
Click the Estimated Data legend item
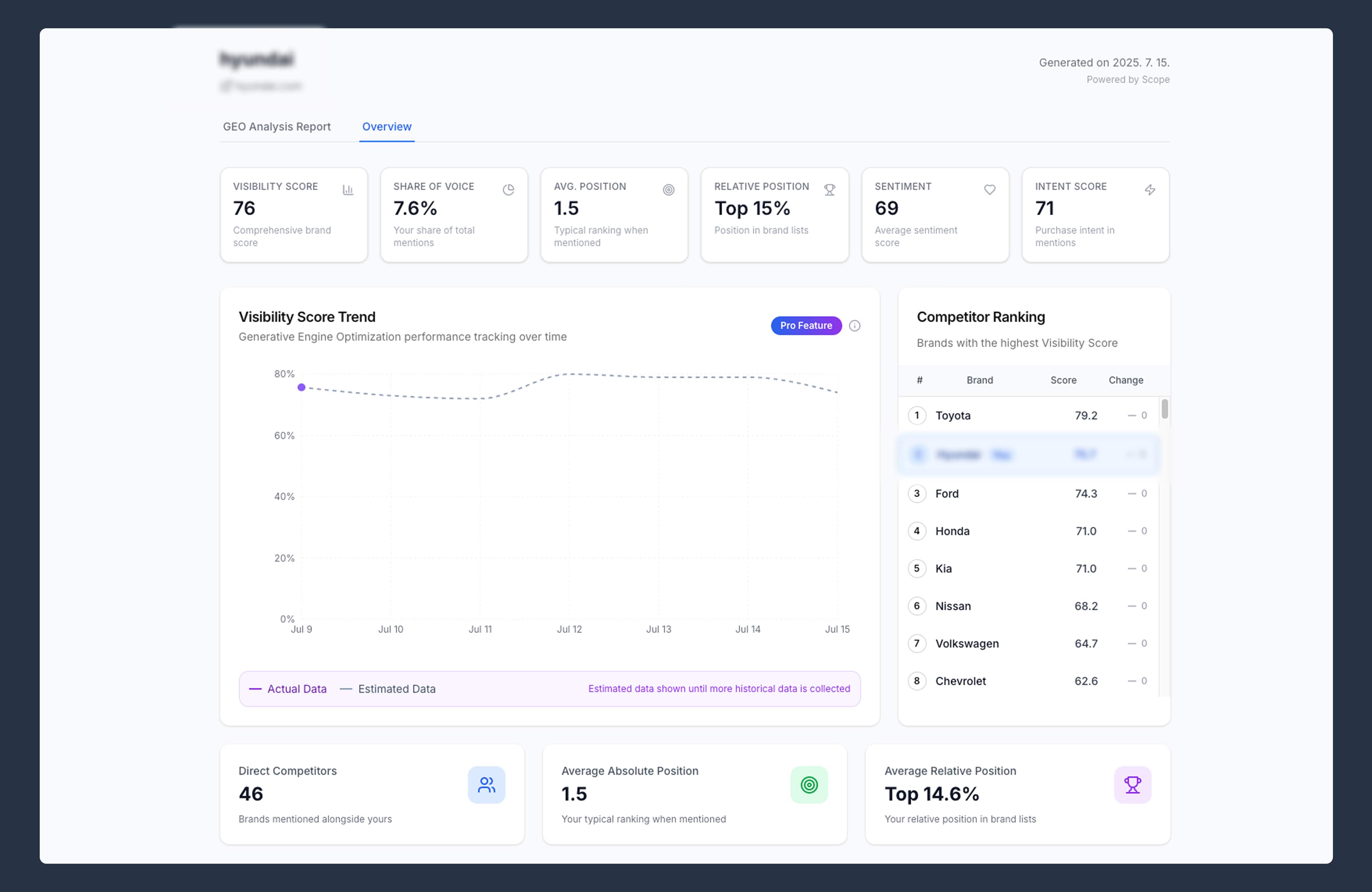click(x=387, y=689)
